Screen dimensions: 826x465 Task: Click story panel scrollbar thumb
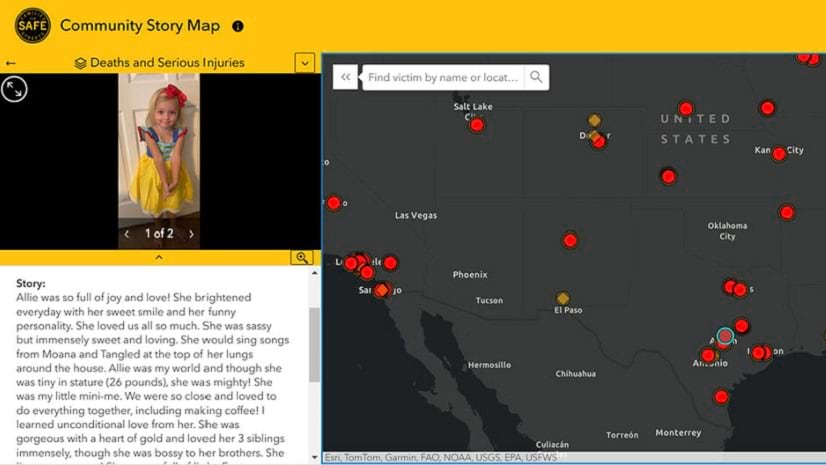[x=314, y=344]
